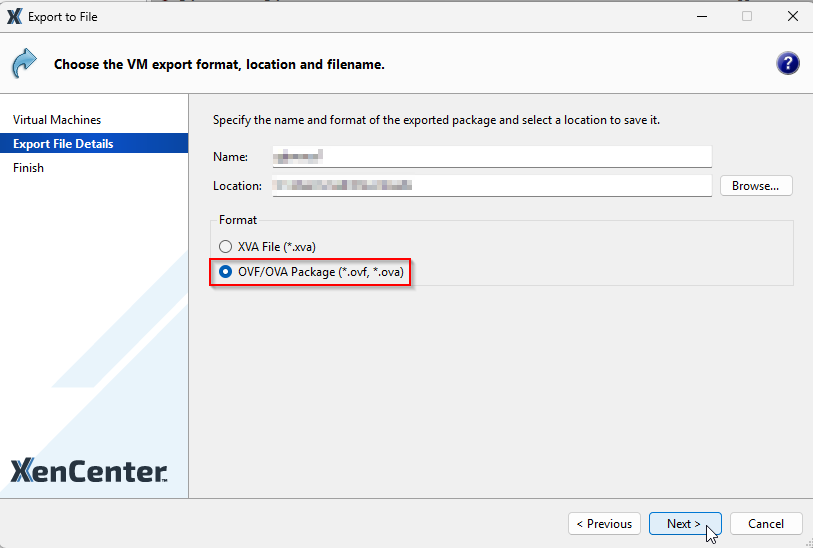813x548 pixels.
Task: Click the XenCenter logo in sidebar
Action: tap(88, 472)
